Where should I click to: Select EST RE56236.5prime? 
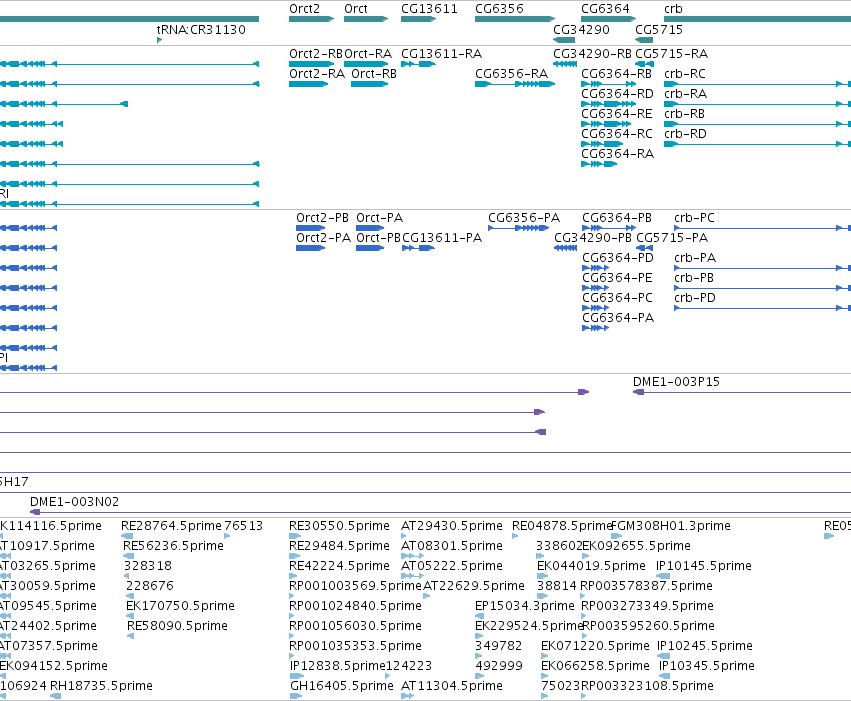tap(129, 556)
